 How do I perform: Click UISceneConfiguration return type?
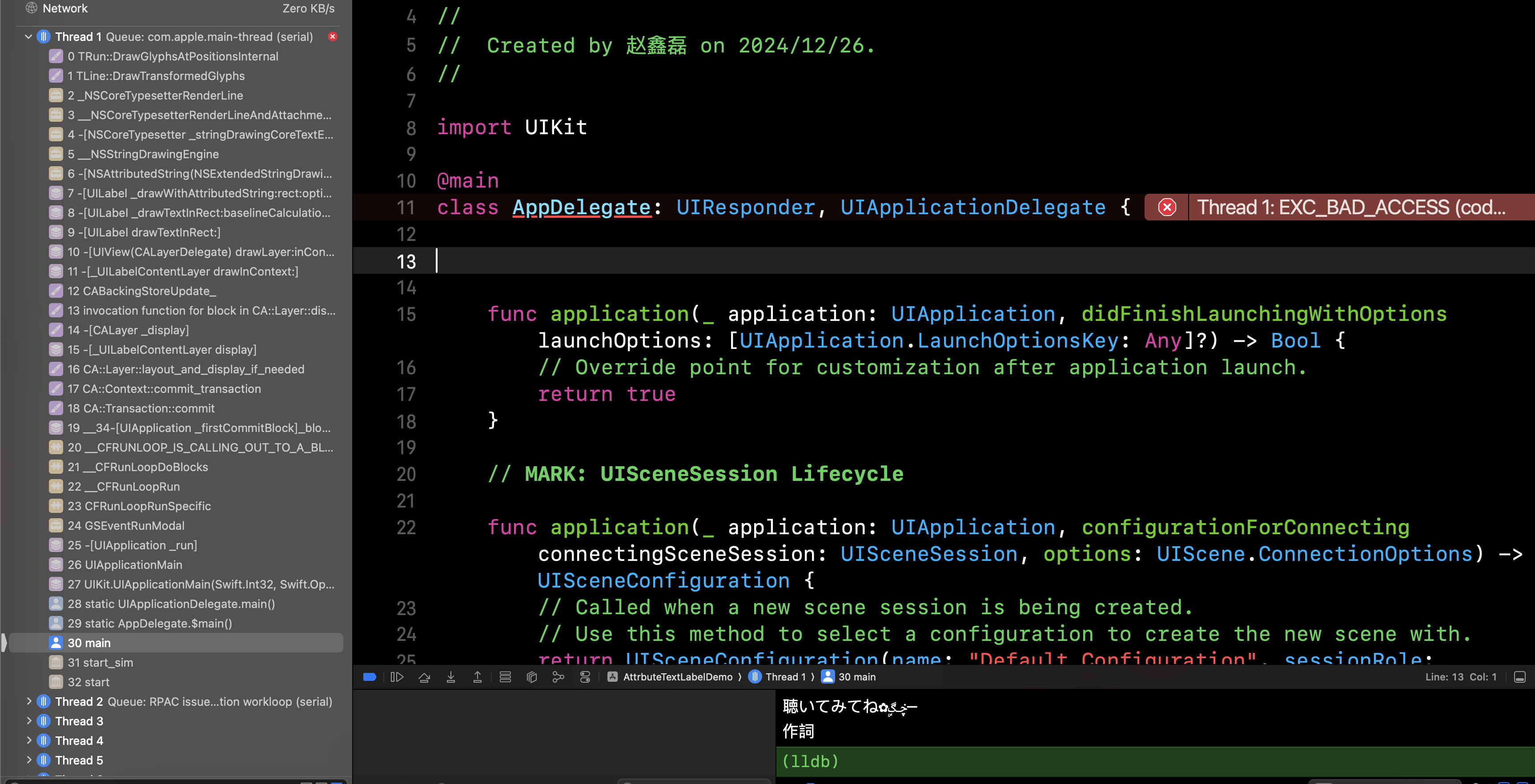click(663, 581)
